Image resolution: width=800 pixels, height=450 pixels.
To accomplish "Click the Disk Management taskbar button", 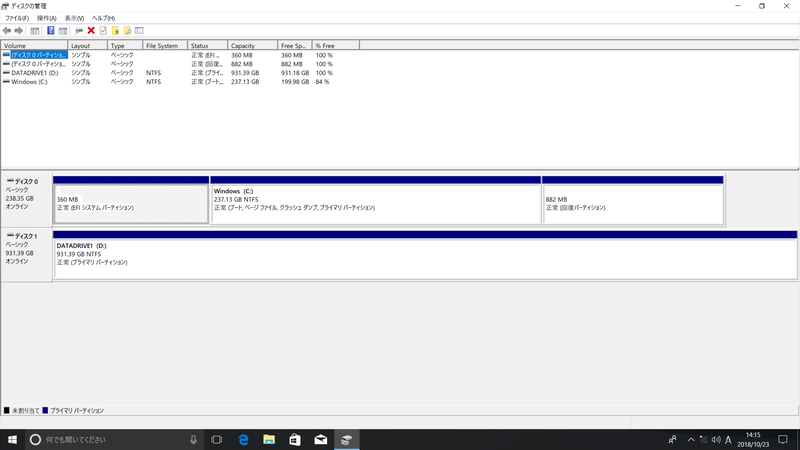I will tap(347, 439).
